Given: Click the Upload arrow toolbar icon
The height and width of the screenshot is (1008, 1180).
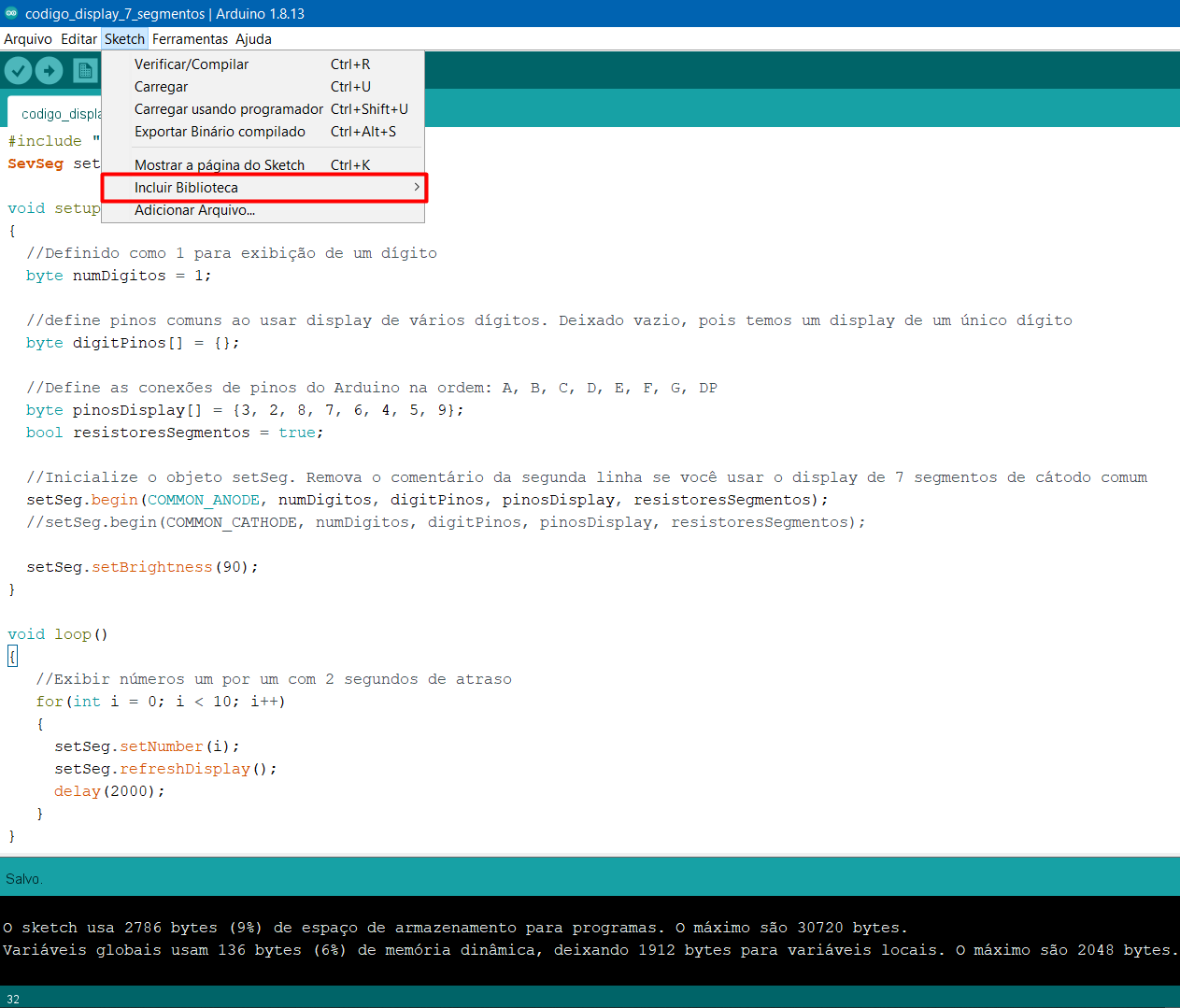Looking at the screenshot, I should [49, 71].
